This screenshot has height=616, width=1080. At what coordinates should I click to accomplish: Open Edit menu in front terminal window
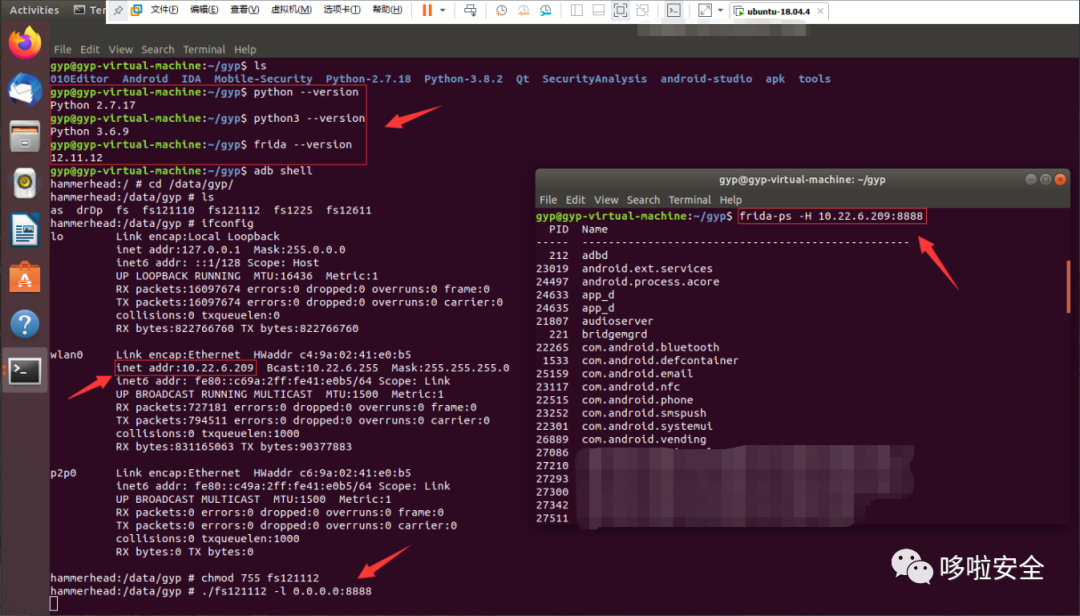tap(575, 200)
